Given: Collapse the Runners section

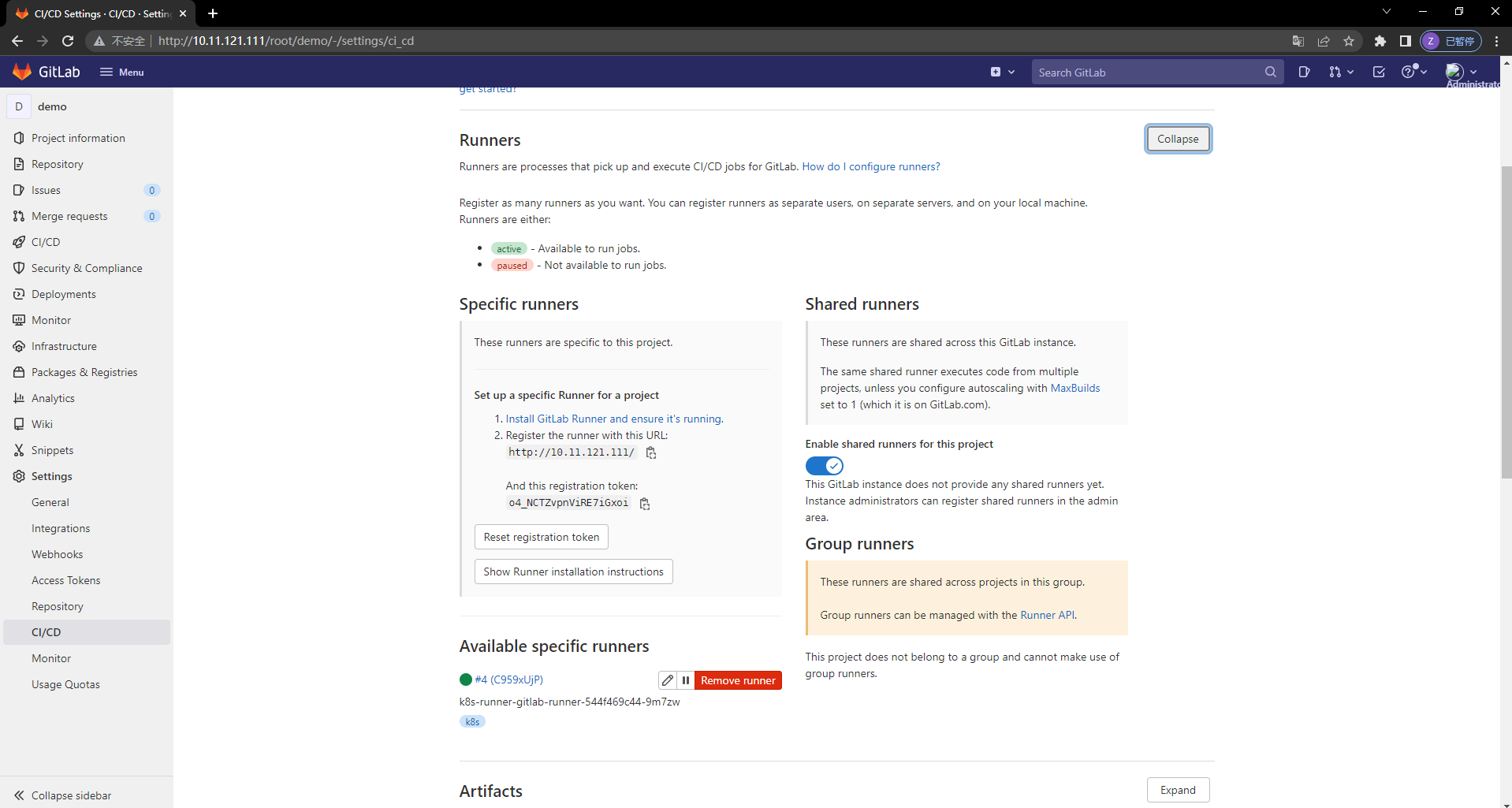Looking at the screenshot, I should click(1178, 139).
